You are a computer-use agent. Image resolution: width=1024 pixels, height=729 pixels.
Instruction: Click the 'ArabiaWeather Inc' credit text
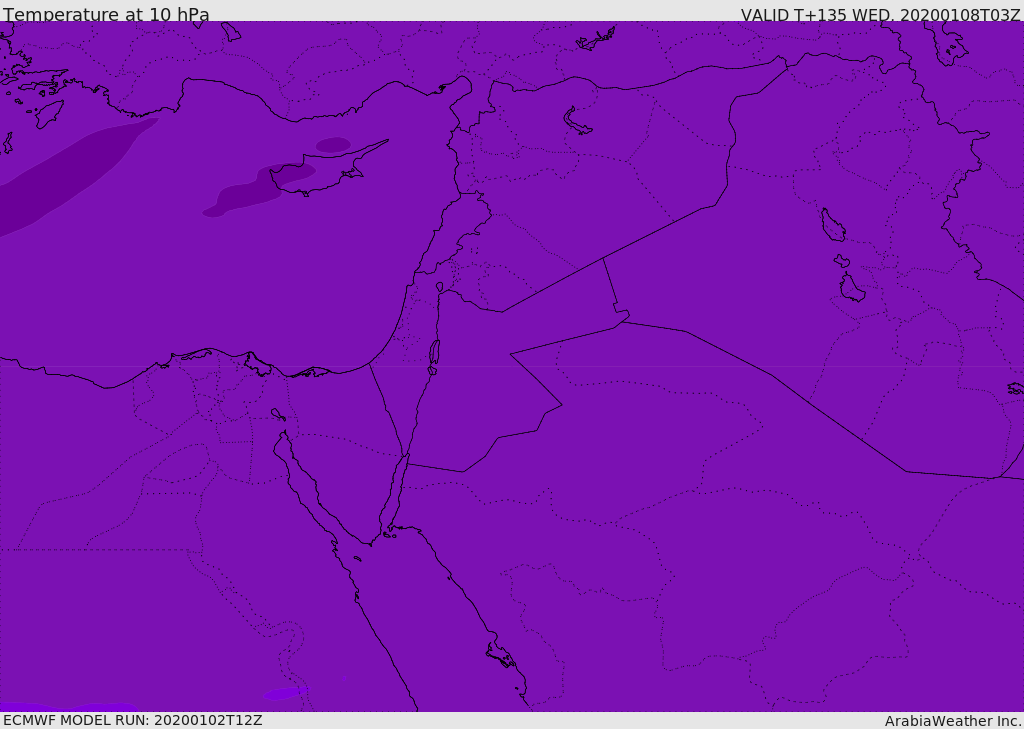click(953, 721)
